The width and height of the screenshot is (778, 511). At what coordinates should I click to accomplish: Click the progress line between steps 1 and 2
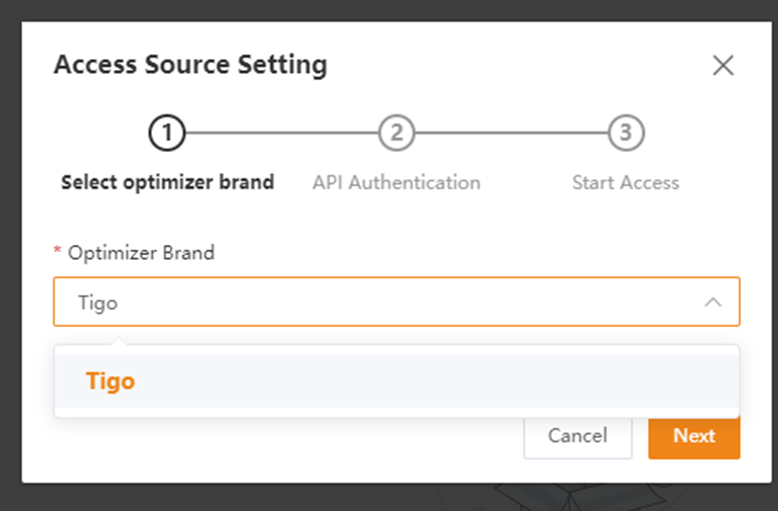click(282, 132)
